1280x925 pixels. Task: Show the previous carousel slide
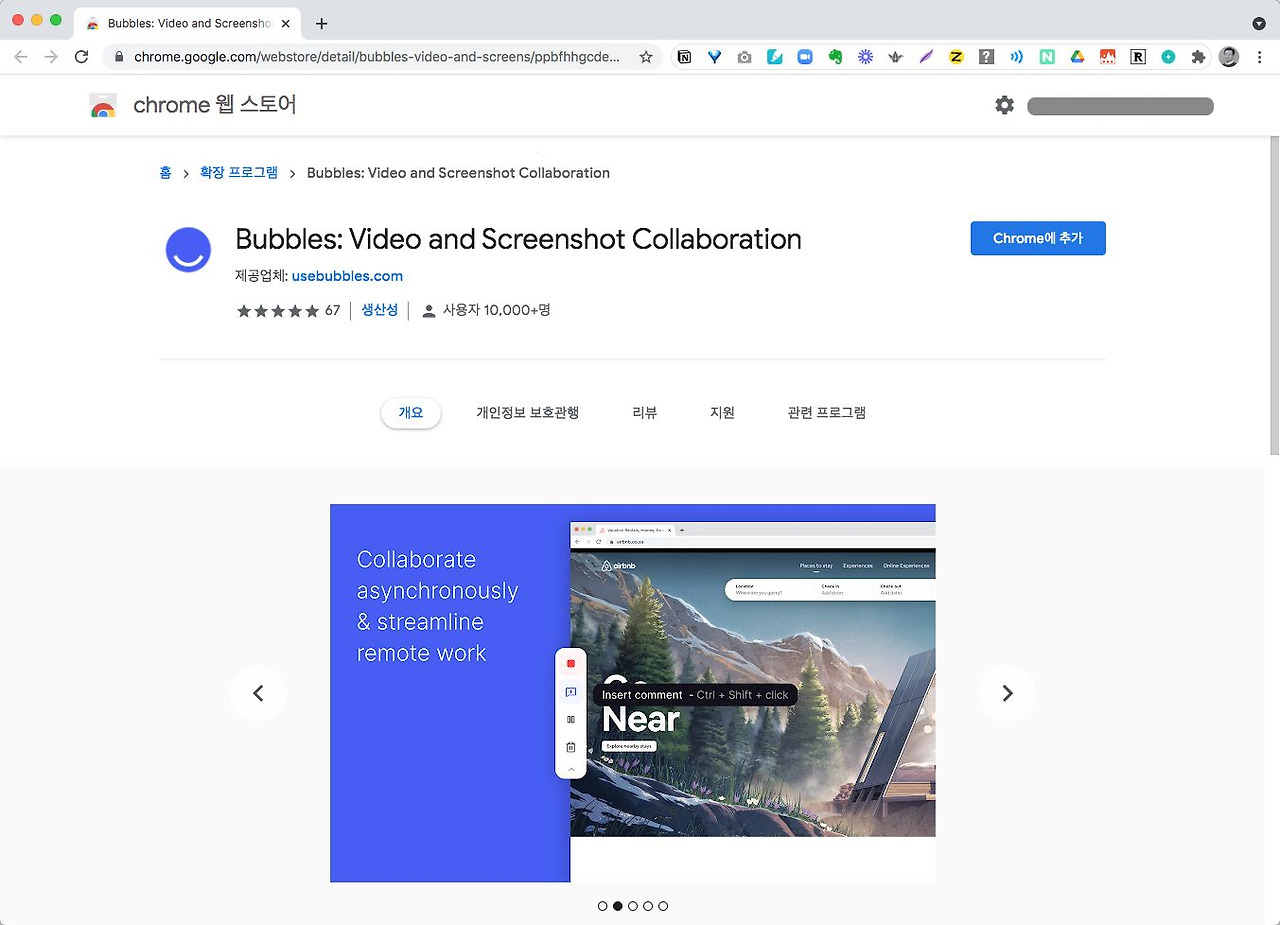tap(258, 693)
